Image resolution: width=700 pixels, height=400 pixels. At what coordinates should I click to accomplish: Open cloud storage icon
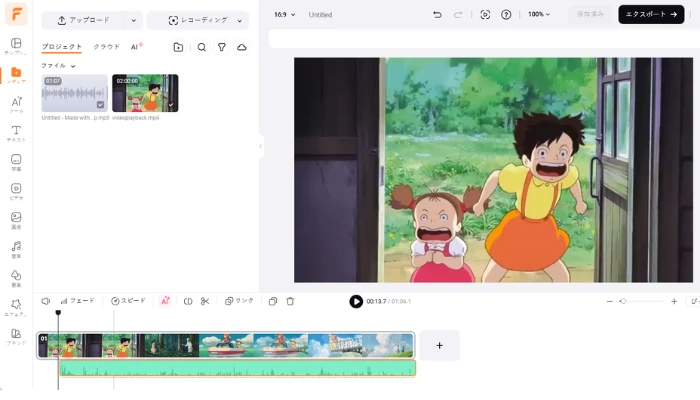(242, 47)
